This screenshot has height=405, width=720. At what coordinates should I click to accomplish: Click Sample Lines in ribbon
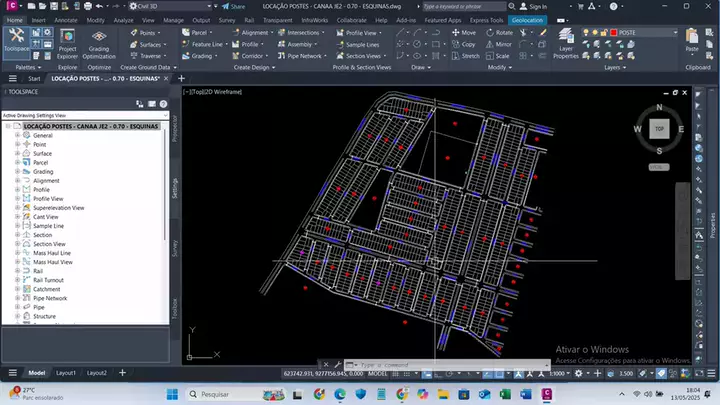coord(358,45)
